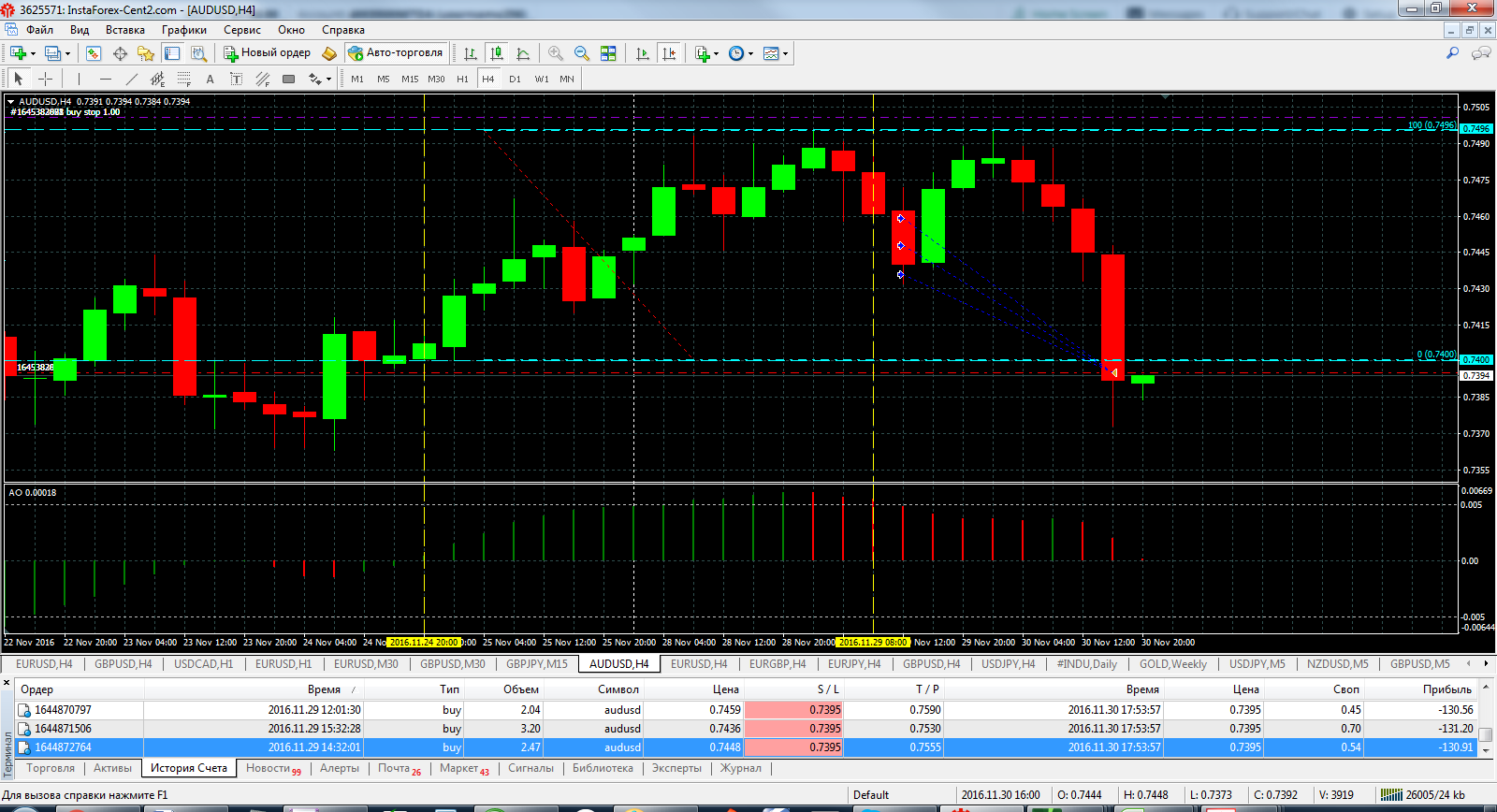This screenshot has height=812, width=1497.
Task: Open the Indicators list icon
Action: point(702,53)
